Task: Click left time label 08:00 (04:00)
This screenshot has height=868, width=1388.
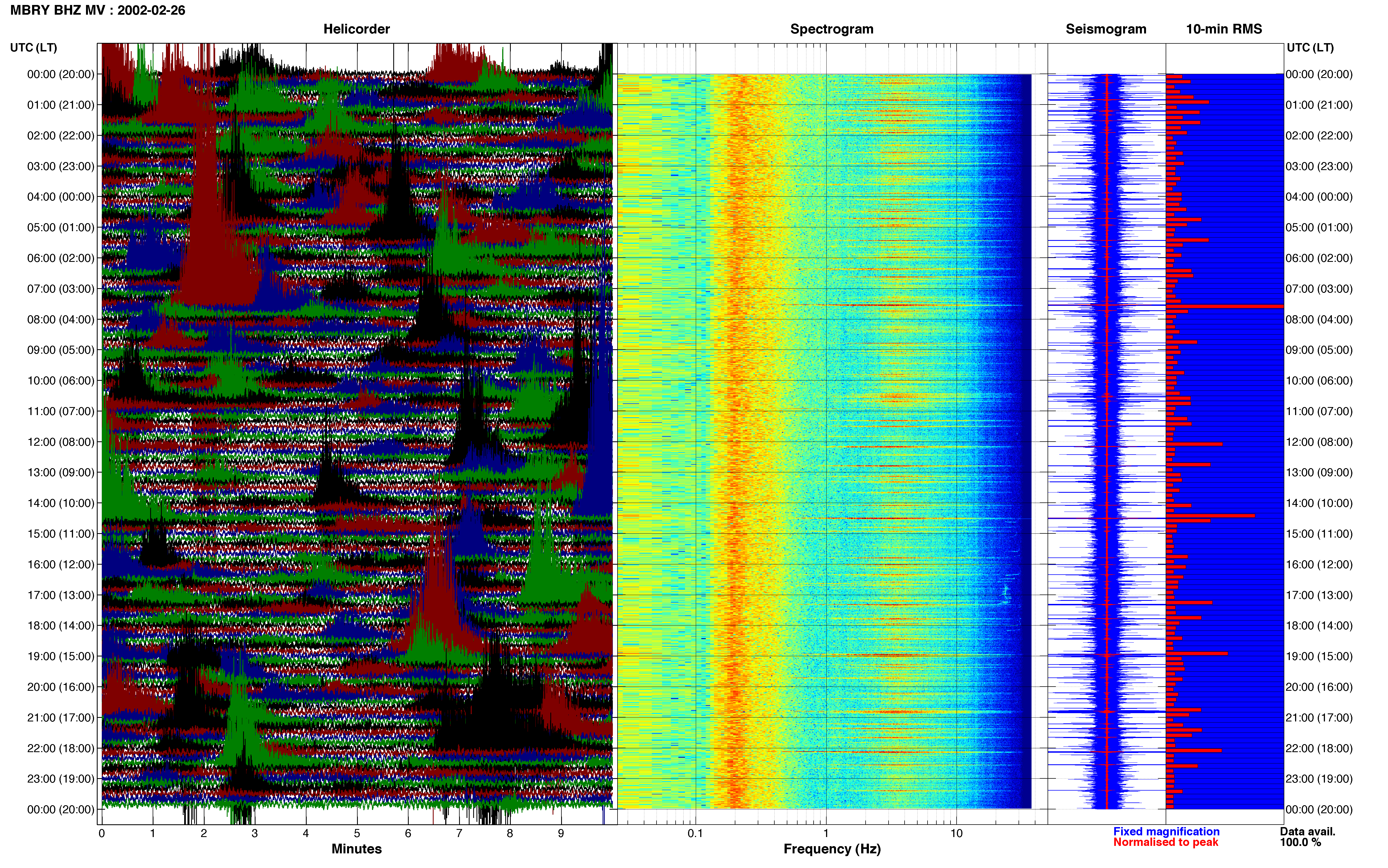Action: [61, 319]
